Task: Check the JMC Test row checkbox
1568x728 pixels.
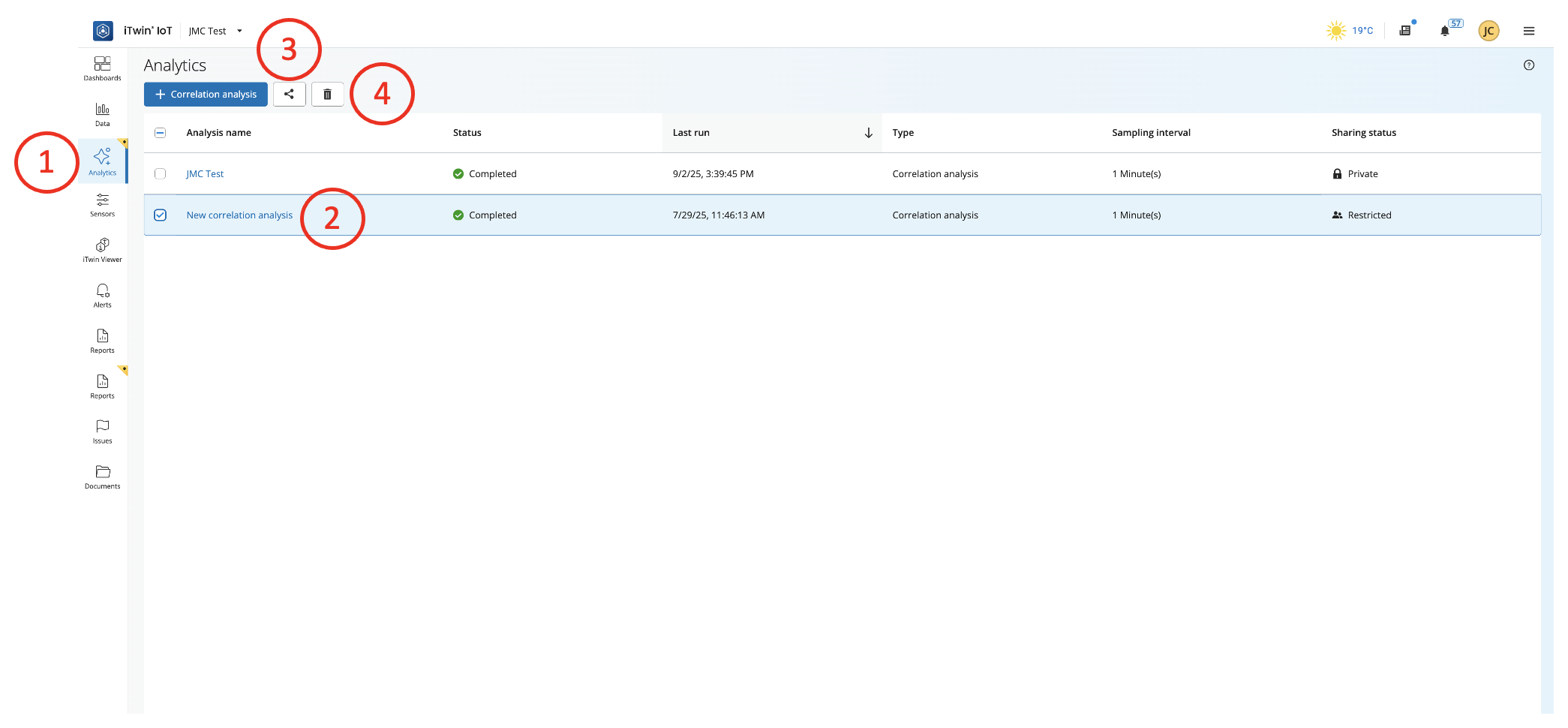Action: coord(160,174)
